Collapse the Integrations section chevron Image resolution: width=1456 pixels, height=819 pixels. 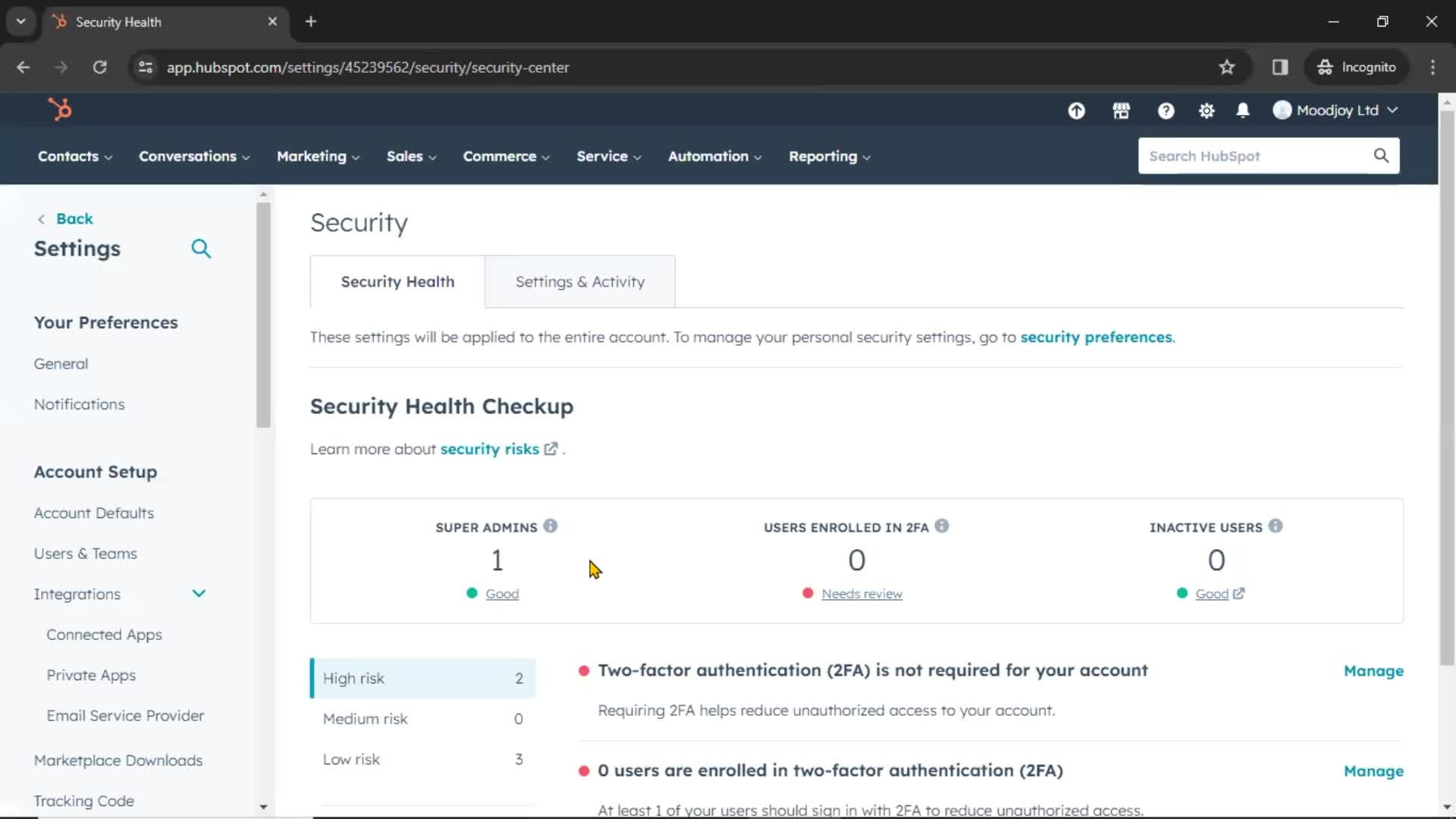coord(199,593)
